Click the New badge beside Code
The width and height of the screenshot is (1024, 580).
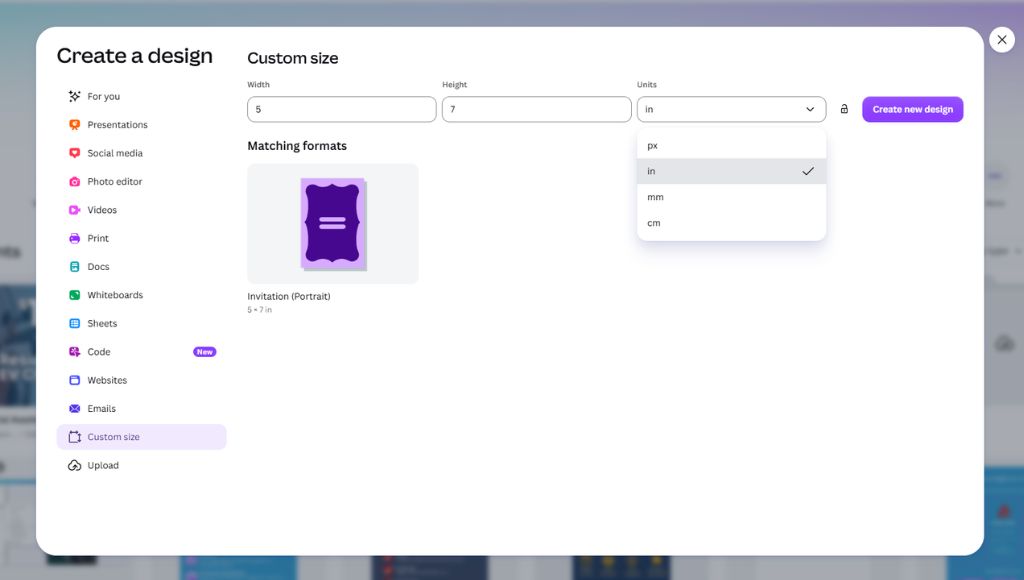[x=204, y=352]
